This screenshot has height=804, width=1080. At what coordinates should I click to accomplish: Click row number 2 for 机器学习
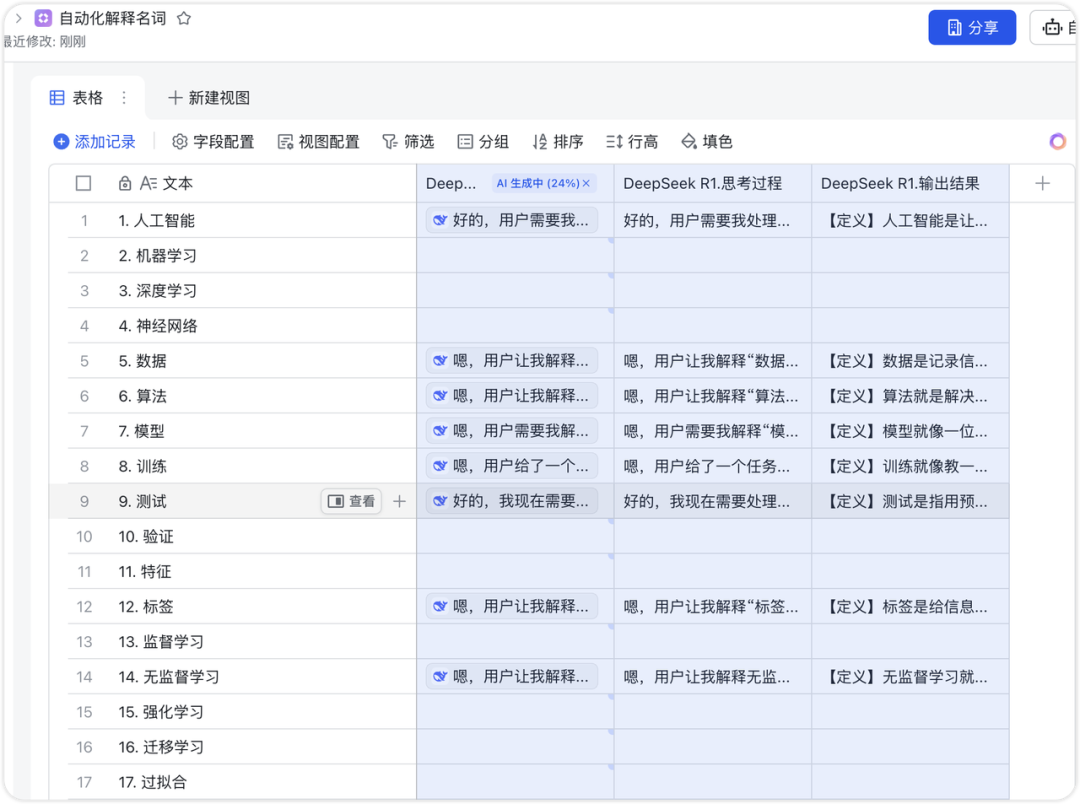(84, 256)
